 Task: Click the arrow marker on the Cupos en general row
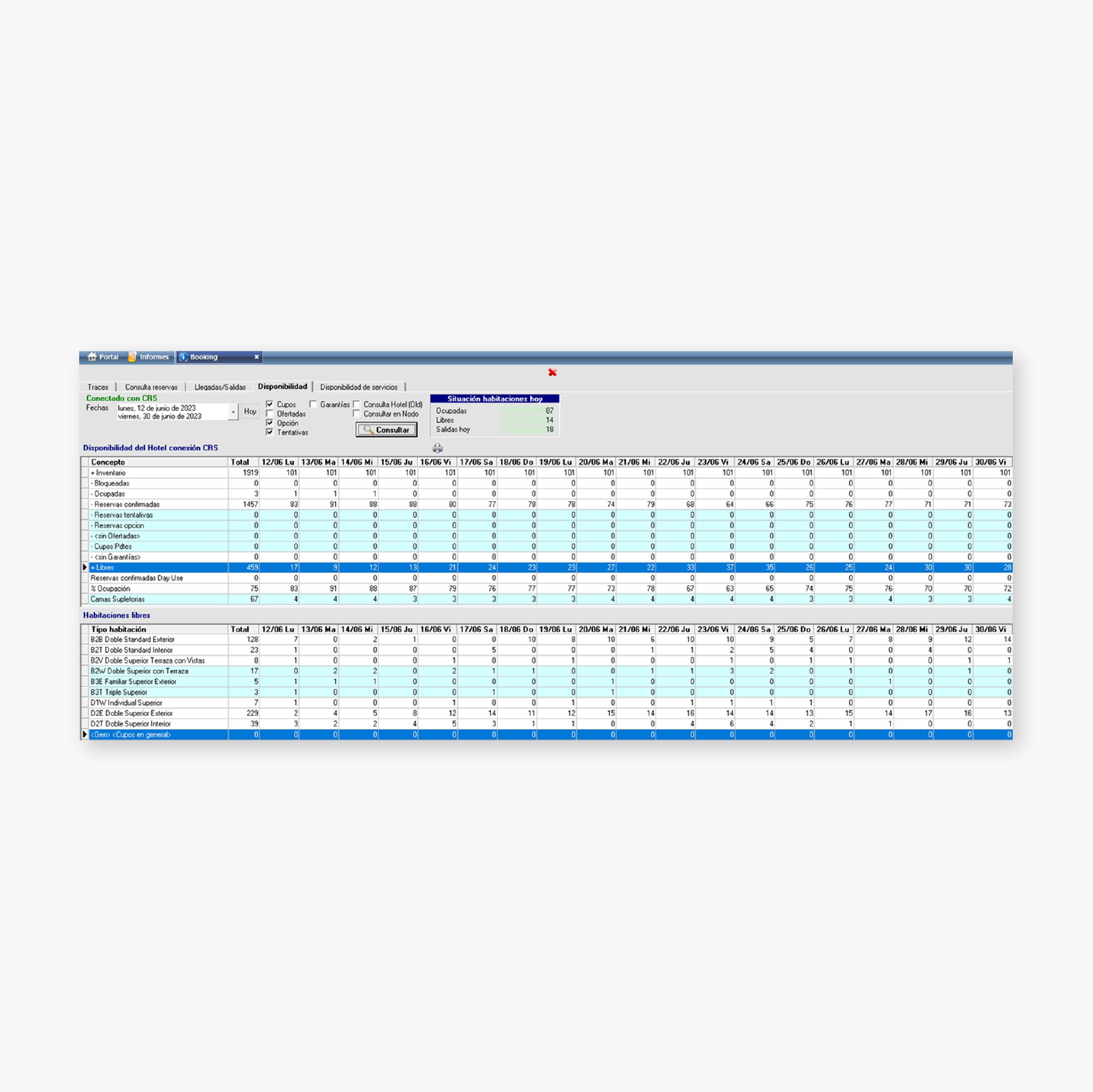tap(84, 734)
